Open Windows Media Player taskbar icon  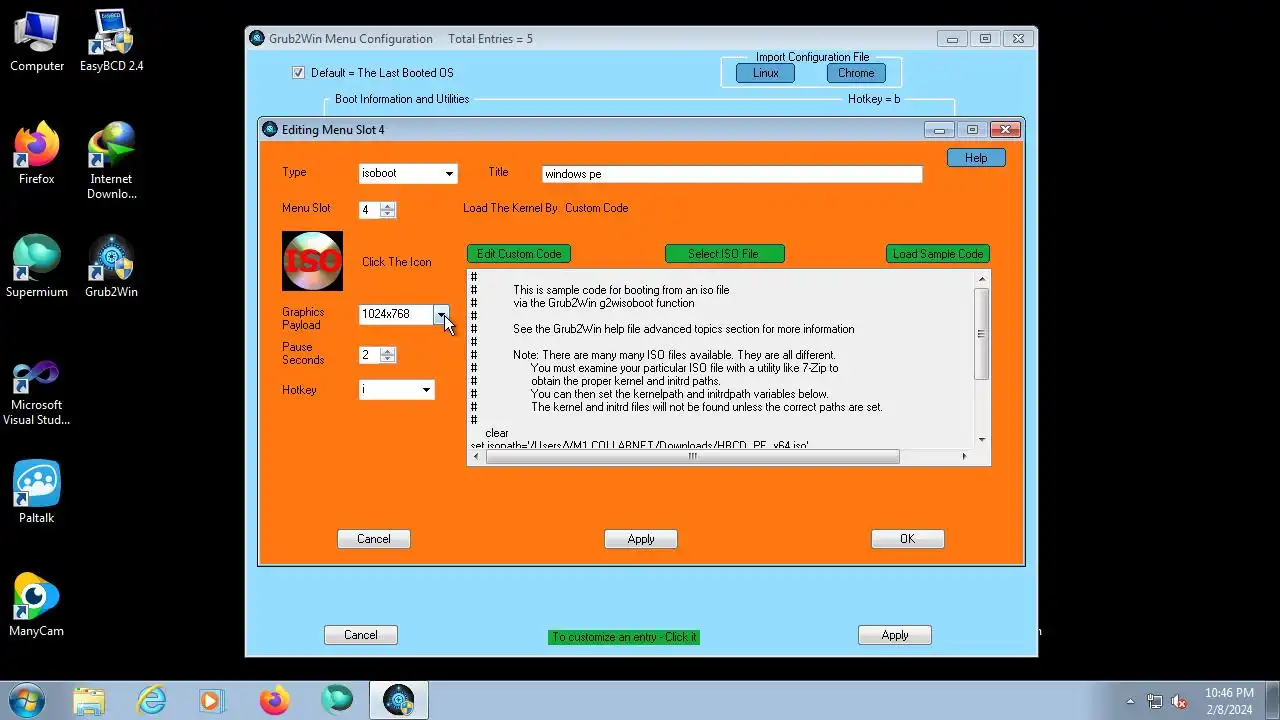click(212, 701)
